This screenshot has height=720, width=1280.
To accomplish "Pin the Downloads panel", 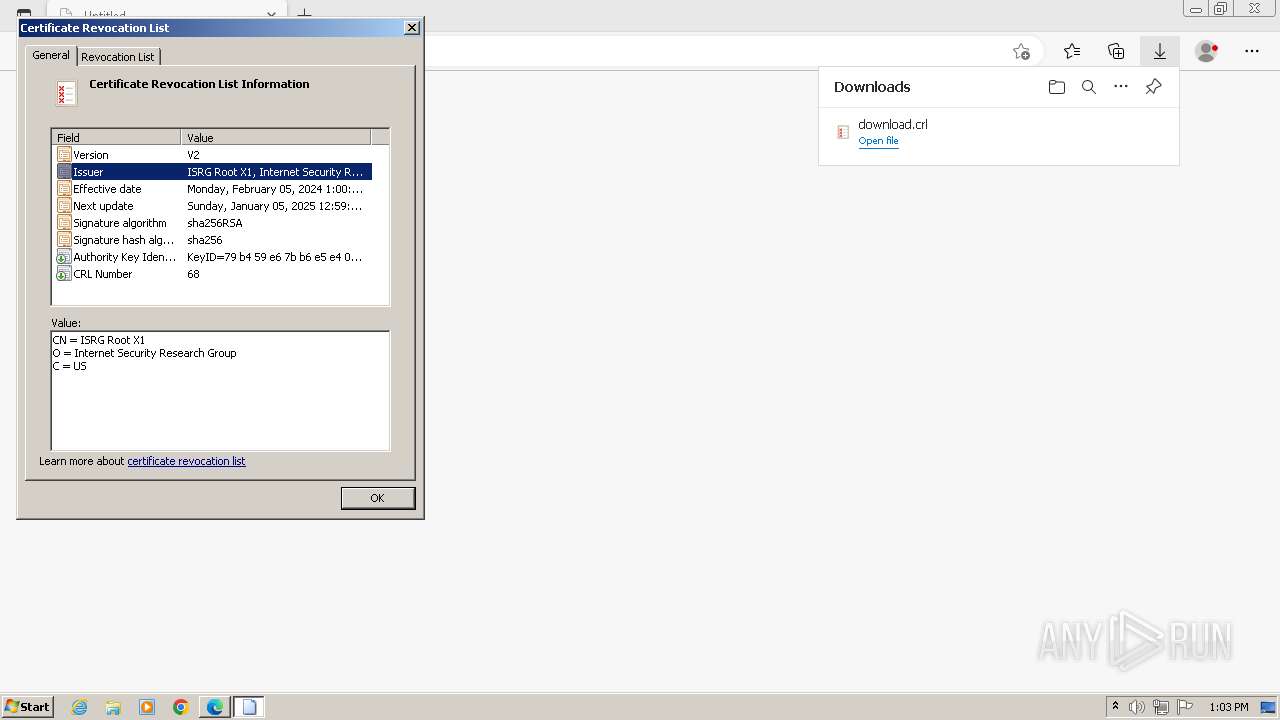I will click(1153, 87).
